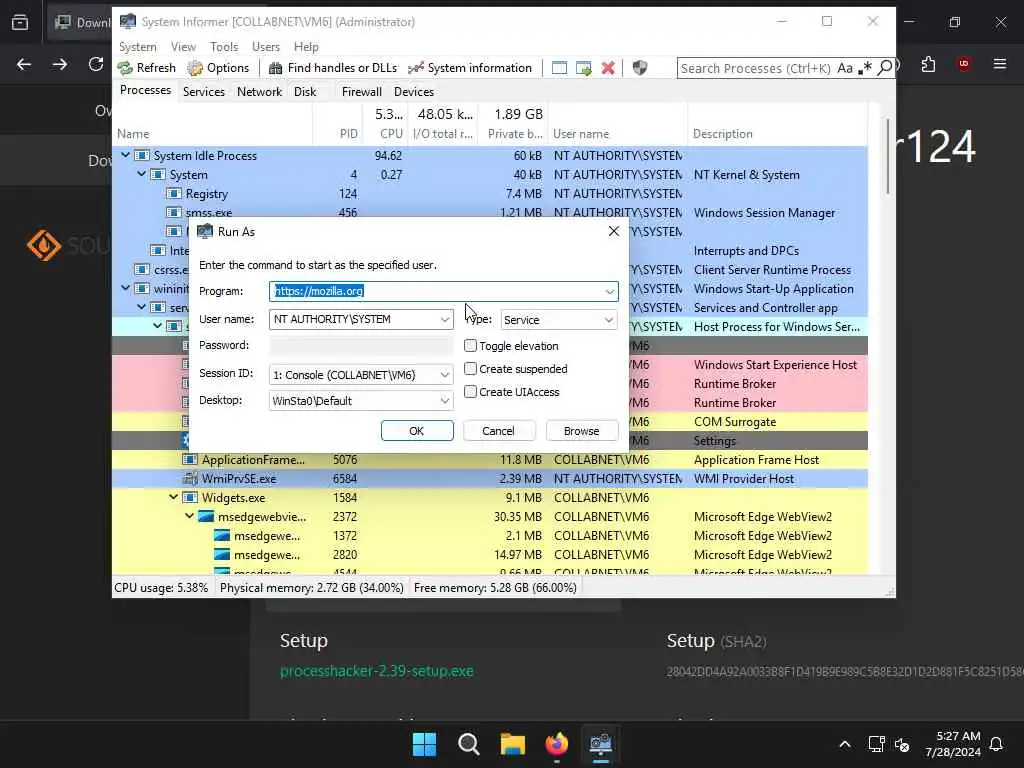Open taskbar Search

tap(468, 744)
